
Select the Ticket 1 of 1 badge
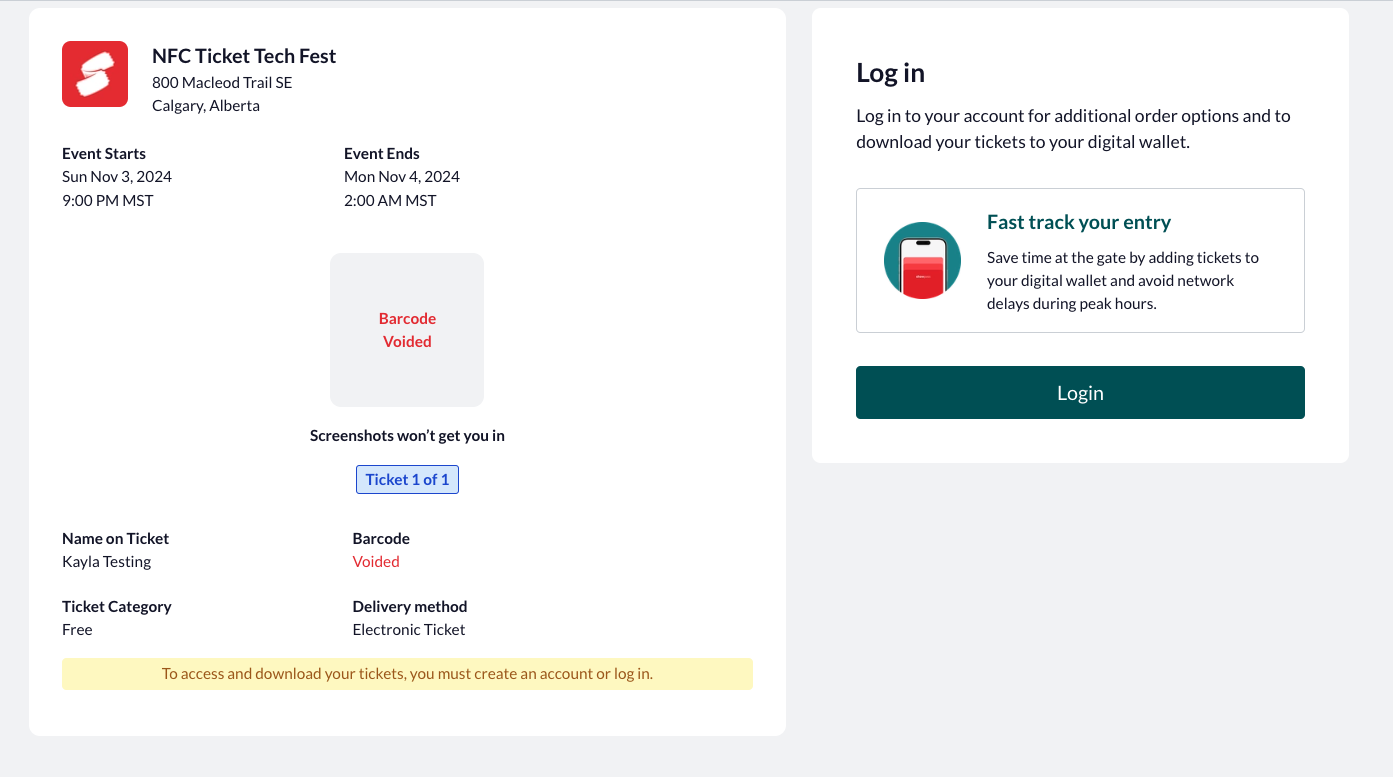click(407, 480)
